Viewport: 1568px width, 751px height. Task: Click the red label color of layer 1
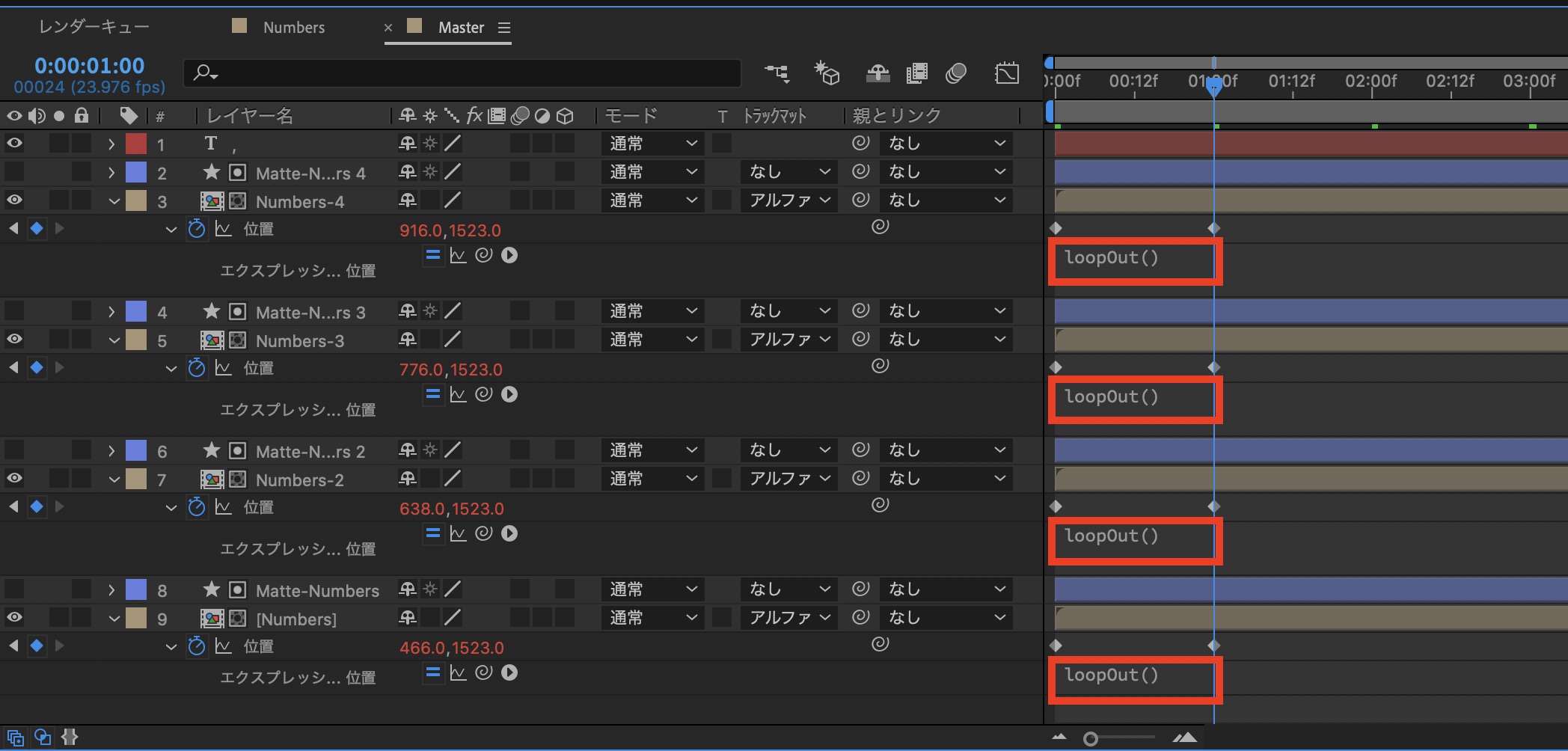click(x=136, y=143)
